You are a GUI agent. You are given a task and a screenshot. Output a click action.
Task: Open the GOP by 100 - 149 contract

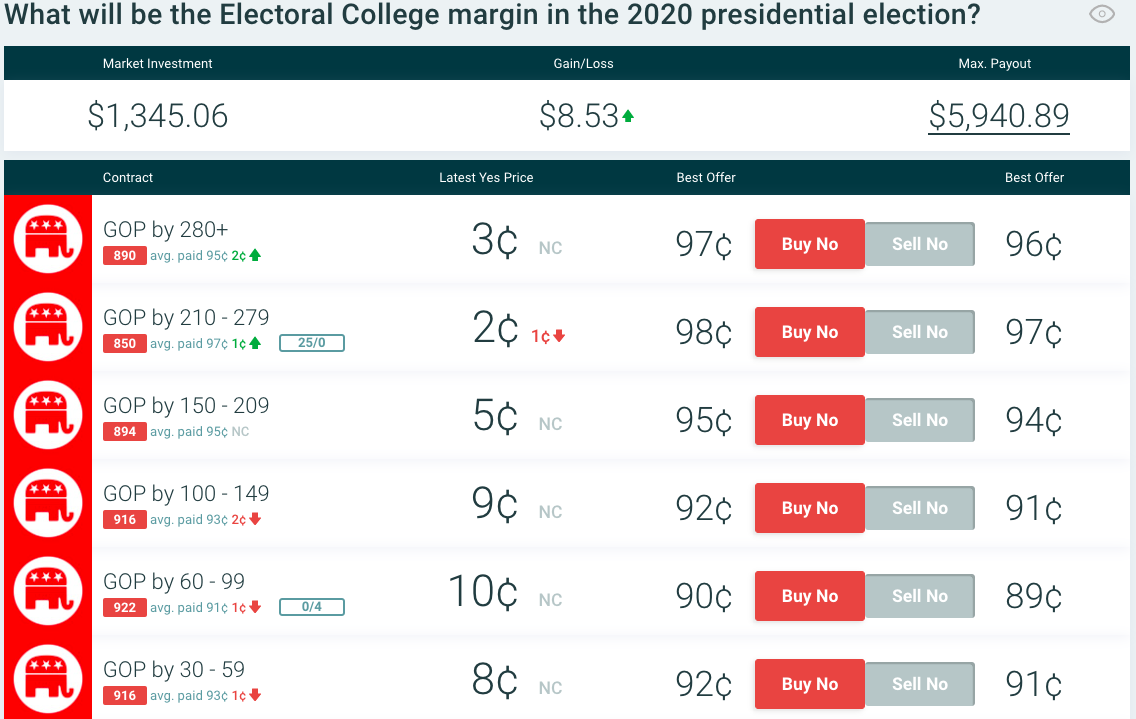(186, 494)
